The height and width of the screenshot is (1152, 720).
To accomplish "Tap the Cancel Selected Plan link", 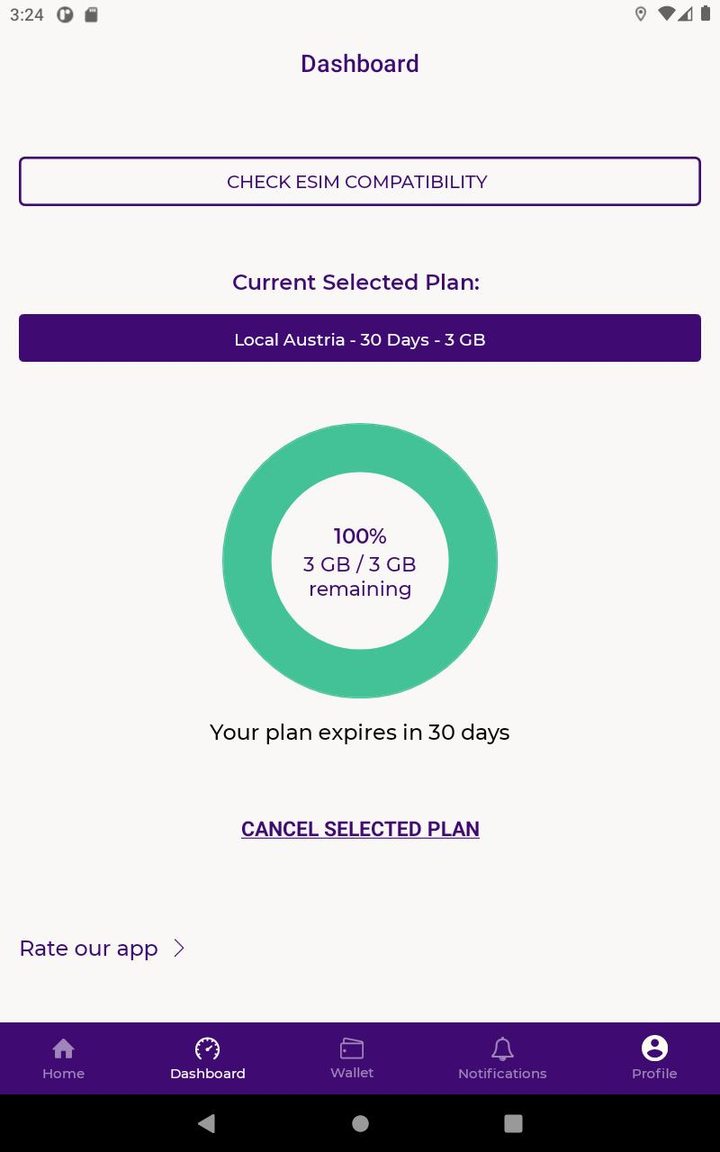I will pos(360,829).
